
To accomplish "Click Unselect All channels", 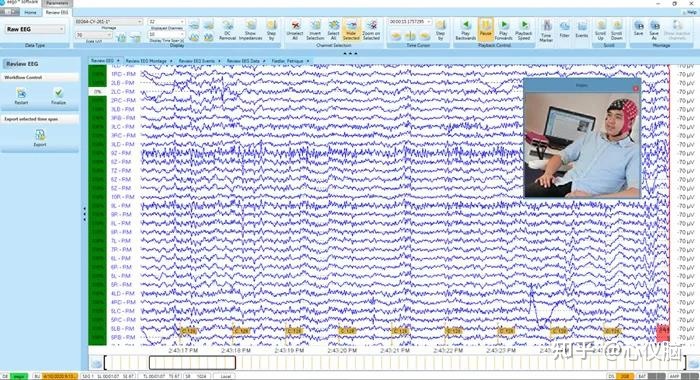I will point(295,30).
